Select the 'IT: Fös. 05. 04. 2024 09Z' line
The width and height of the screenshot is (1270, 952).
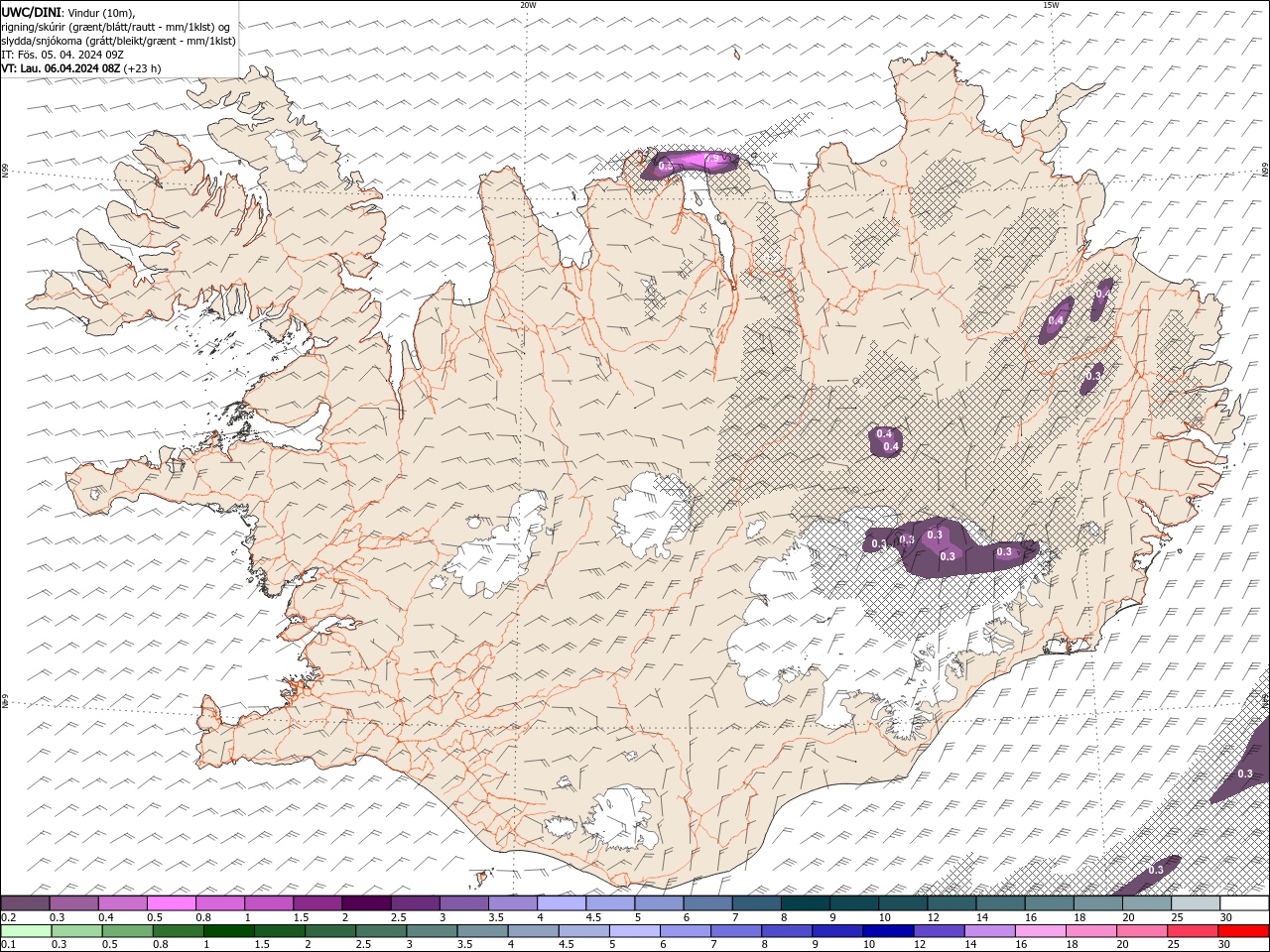pyautogui.click(x=63, y=55)
